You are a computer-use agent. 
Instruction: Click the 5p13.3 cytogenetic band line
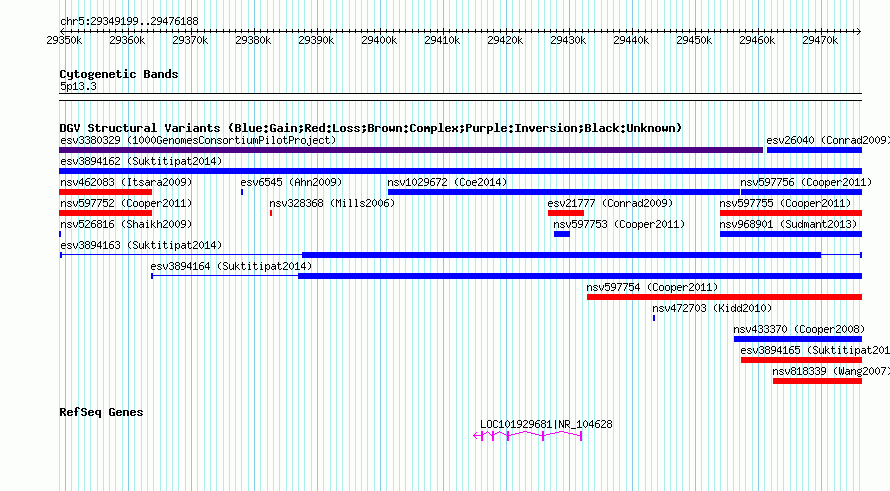coord(460,97)
